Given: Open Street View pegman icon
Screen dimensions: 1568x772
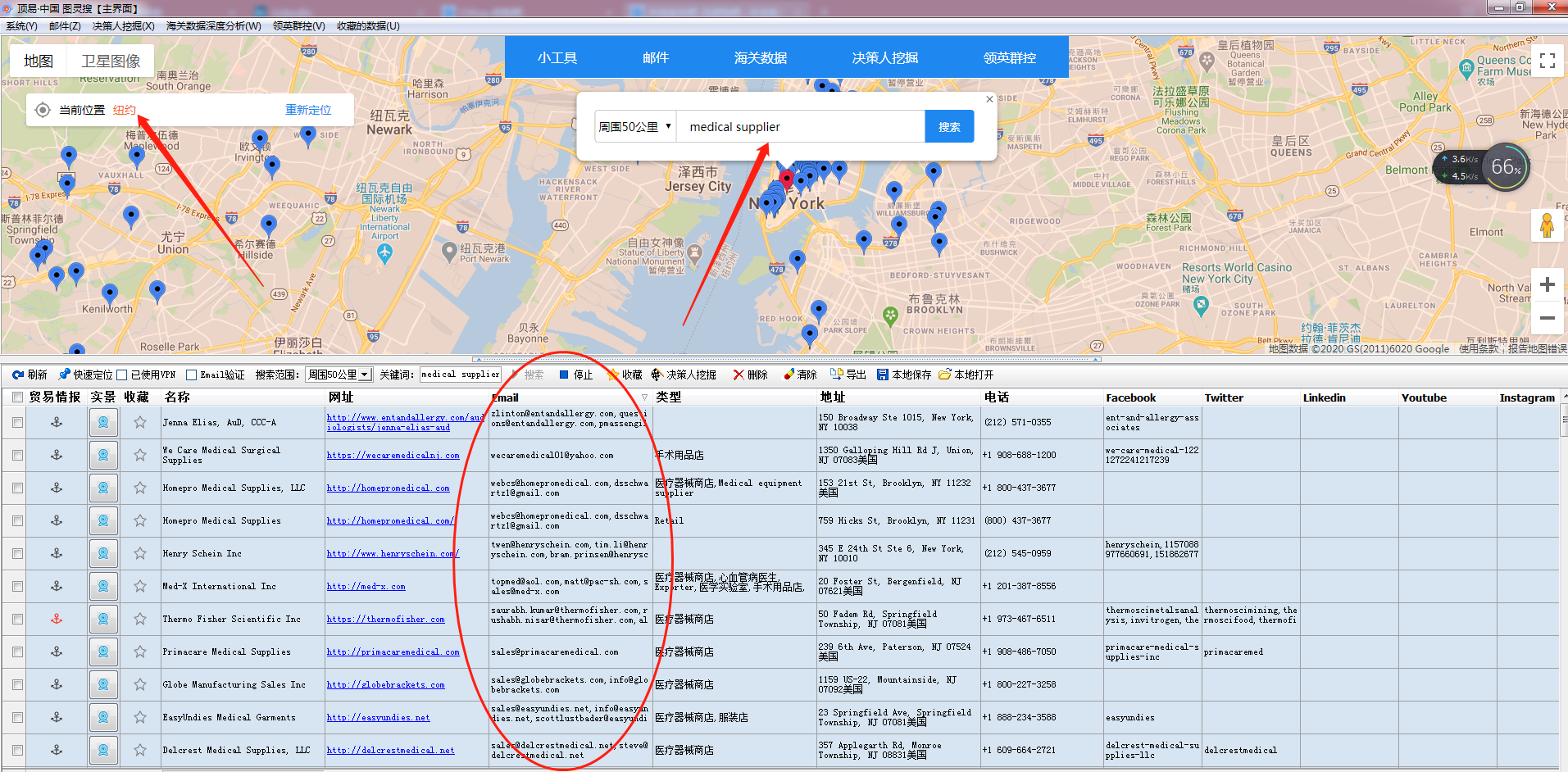Looking at the screenshot, I should 1547,225.
